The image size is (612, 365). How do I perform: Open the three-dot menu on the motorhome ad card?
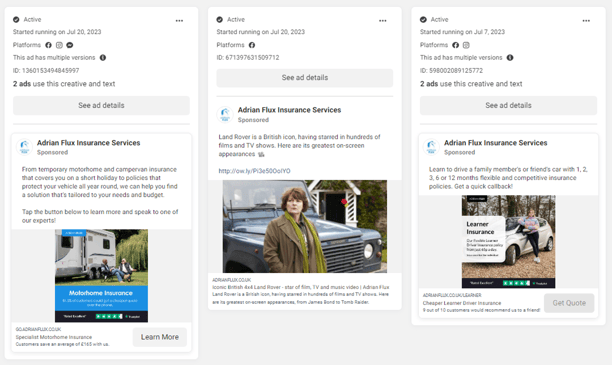[179, 21]
